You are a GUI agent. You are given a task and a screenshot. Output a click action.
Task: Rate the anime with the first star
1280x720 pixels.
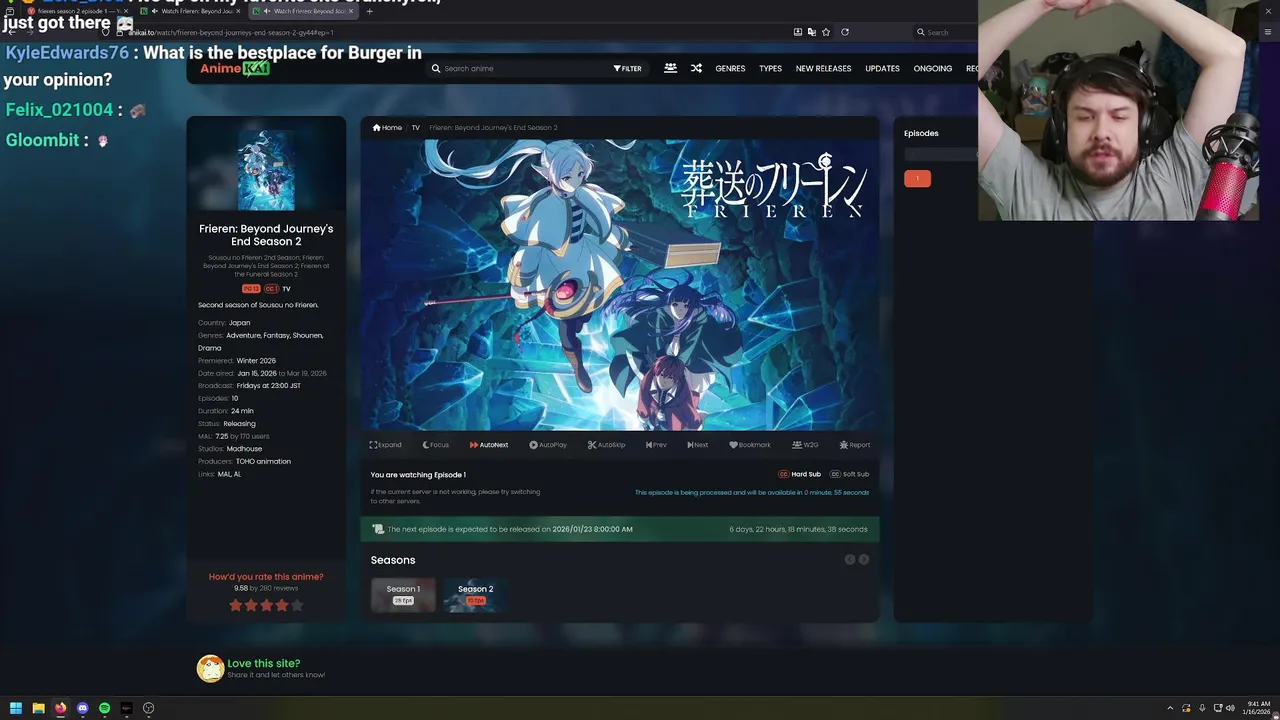236,605
